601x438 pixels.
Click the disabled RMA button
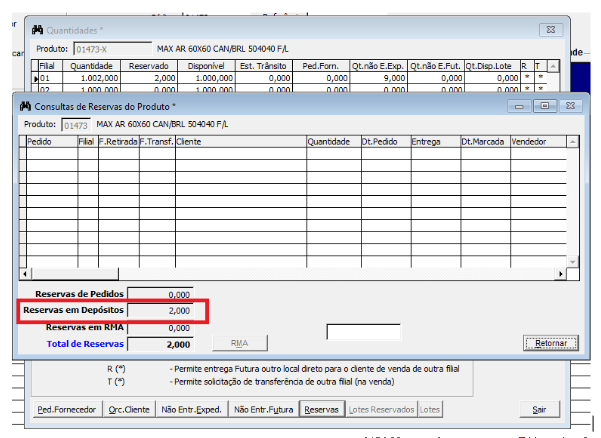tap(240, 343)
